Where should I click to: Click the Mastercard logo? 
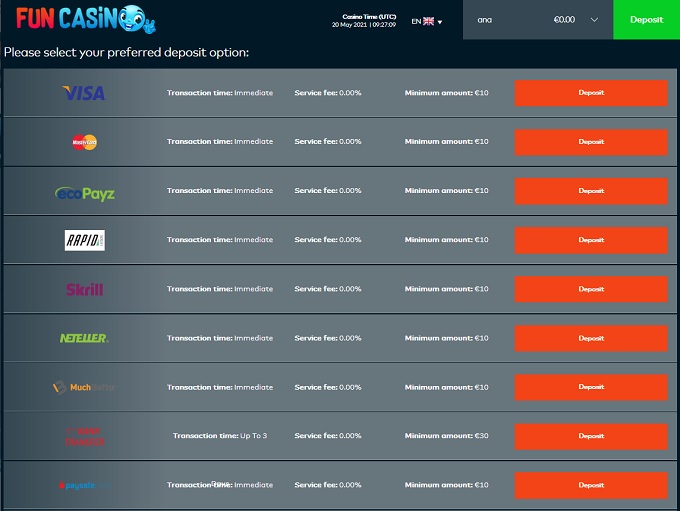[x=84, y=142]
